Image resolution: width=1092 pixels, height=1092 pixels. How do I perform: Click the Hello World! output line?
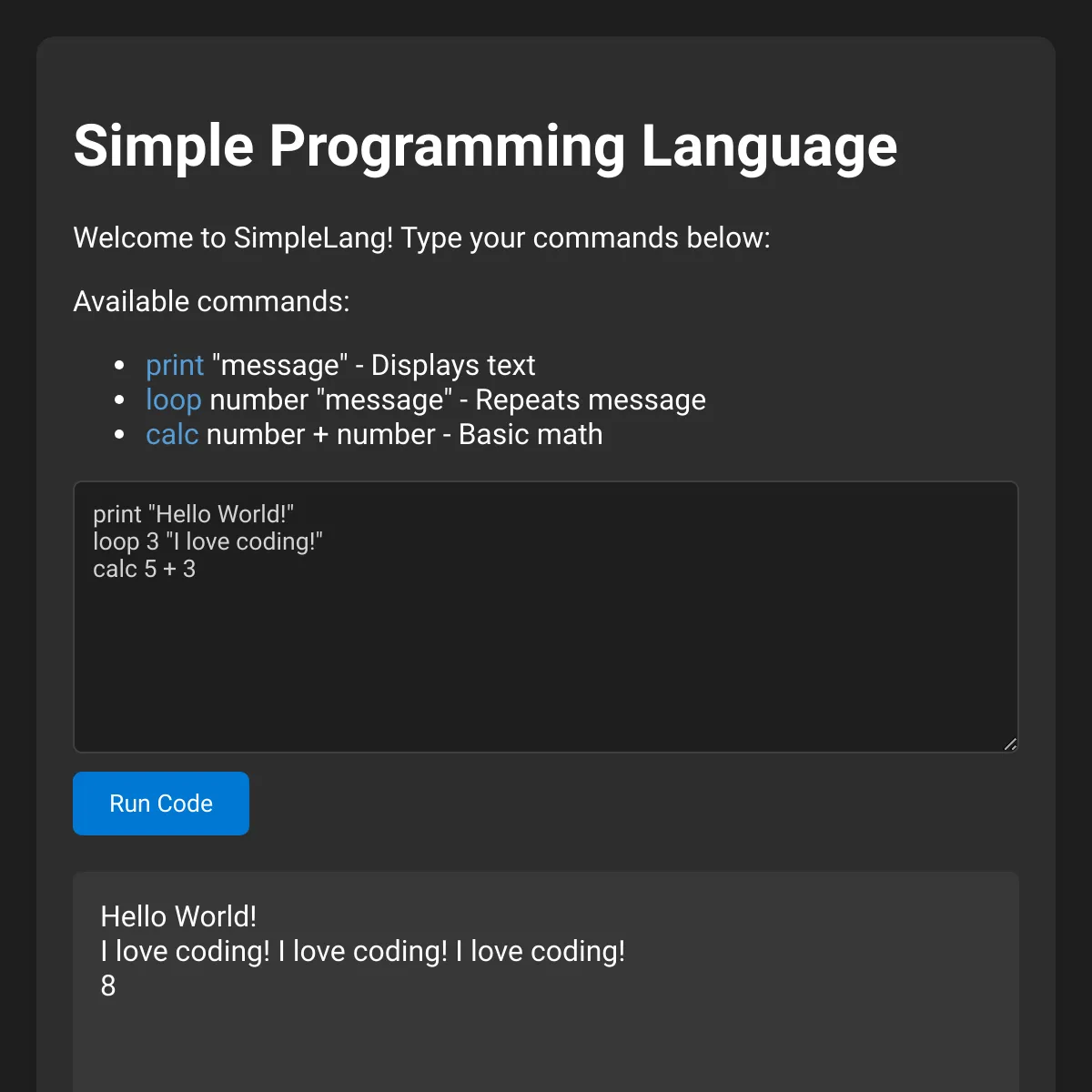click(178, 916)
